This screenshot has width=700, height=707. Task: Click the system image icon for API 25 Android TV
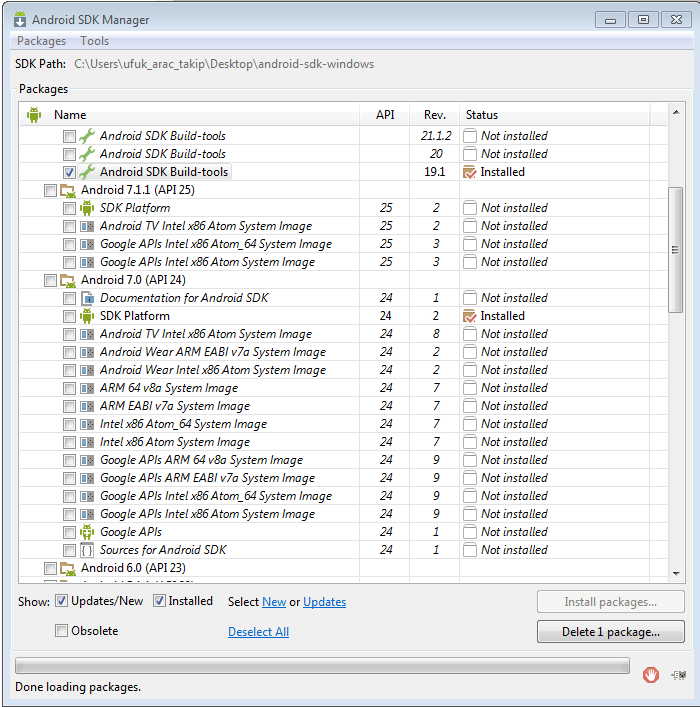(x=87, y=226)
